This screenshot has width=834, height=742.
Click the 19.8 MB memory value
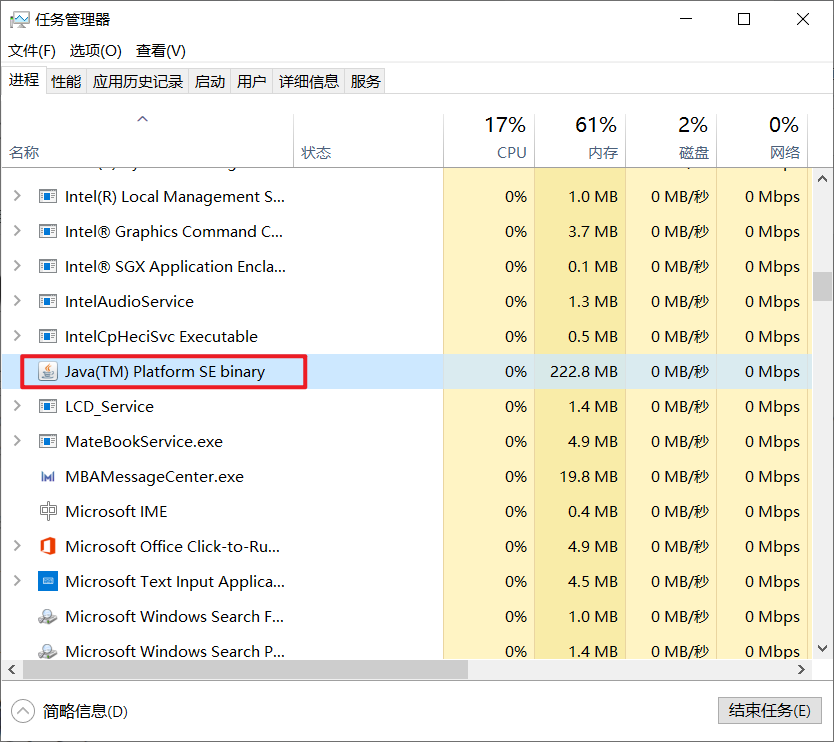click(588, 477)
